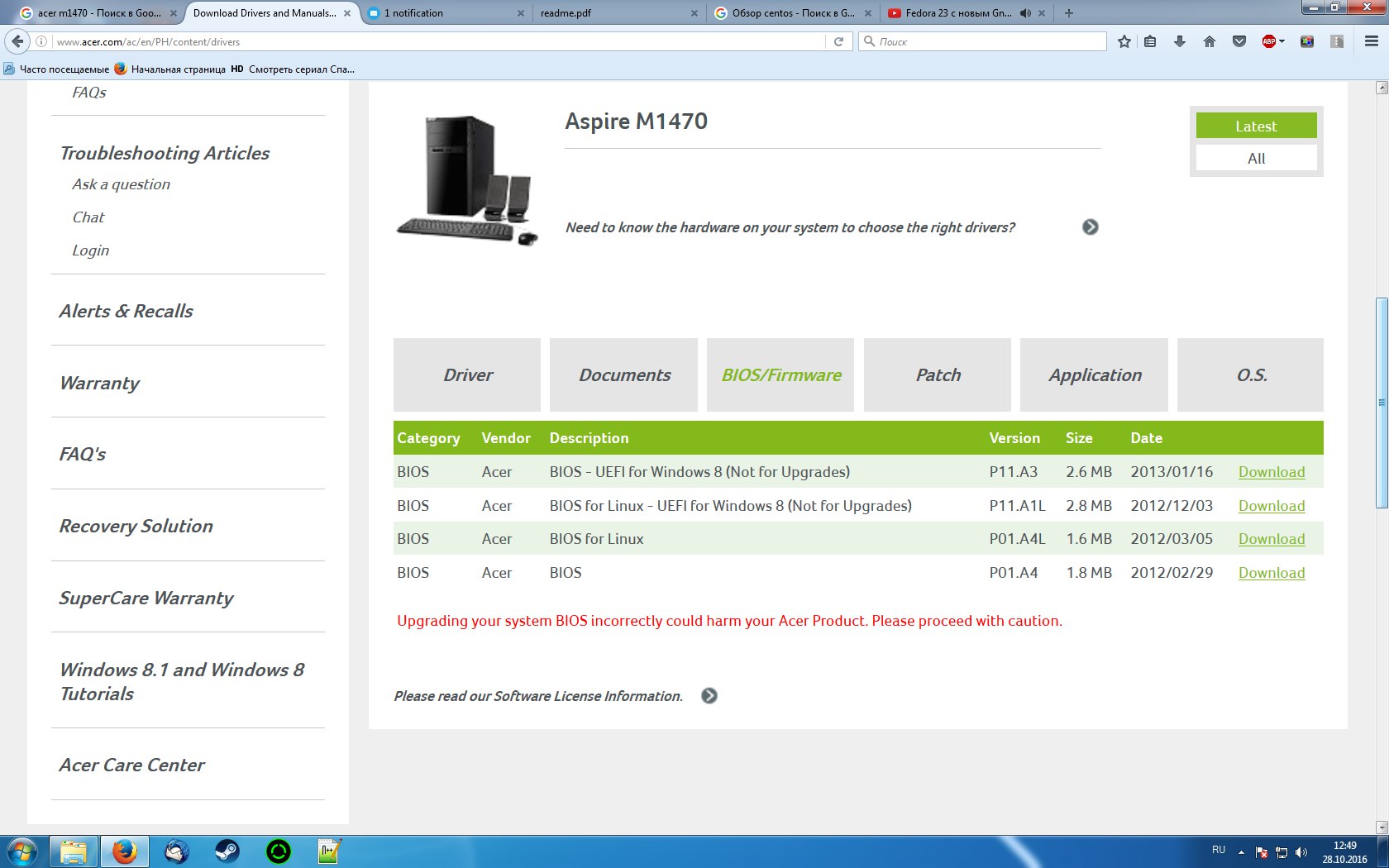Open Recovery Solution section
Screen dimensions: 1389x868
(136, 526)
